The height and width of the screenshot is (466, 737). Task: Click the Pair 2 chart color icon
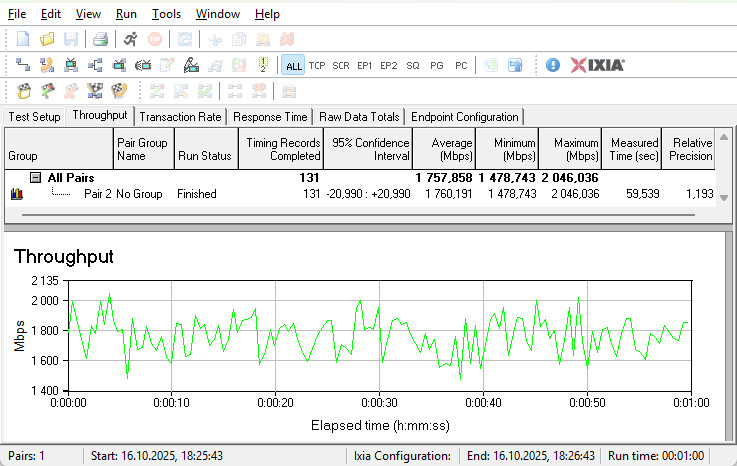[16, 194]
